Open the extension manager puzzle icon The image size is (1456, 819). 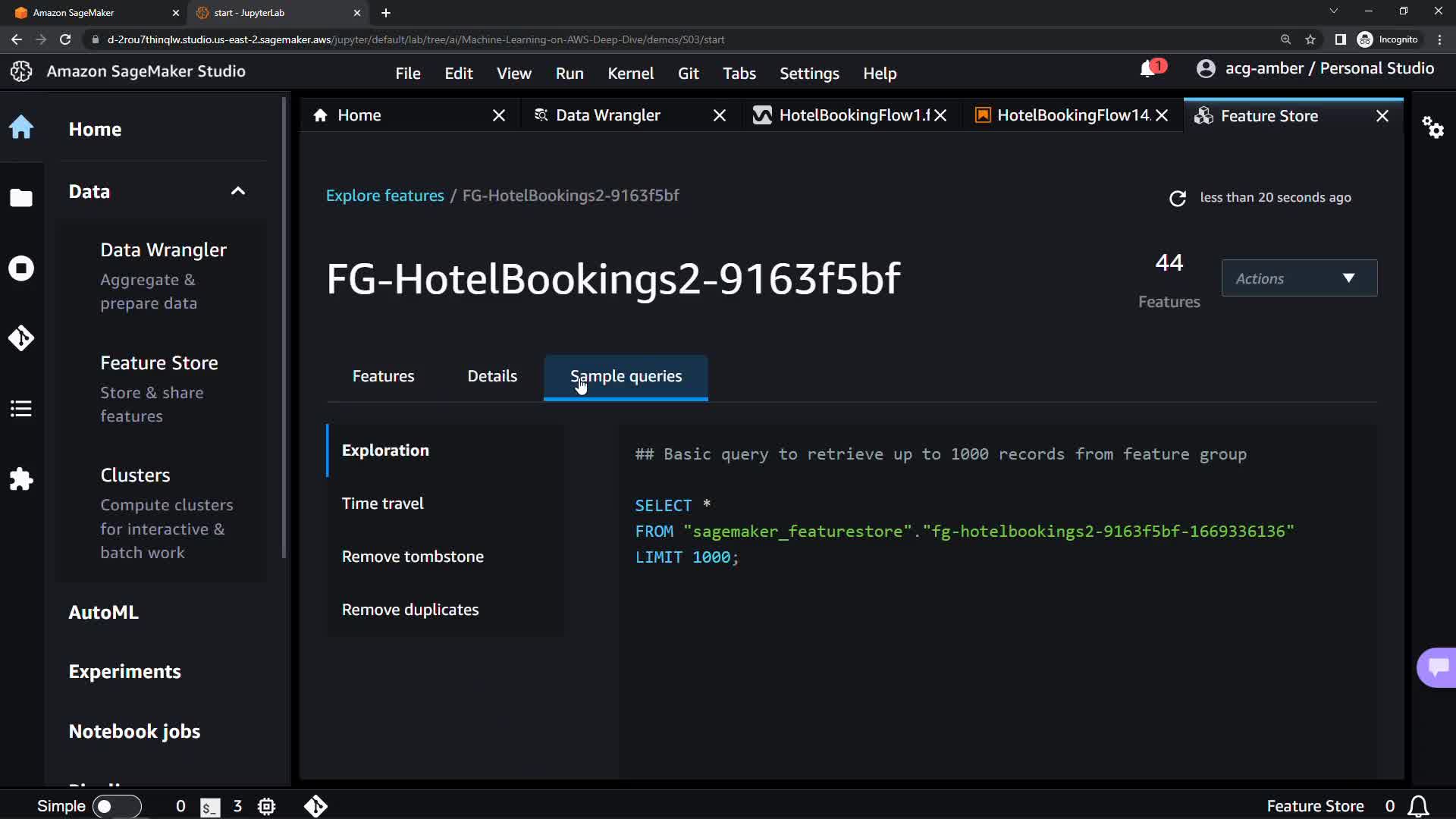[21, 479]
